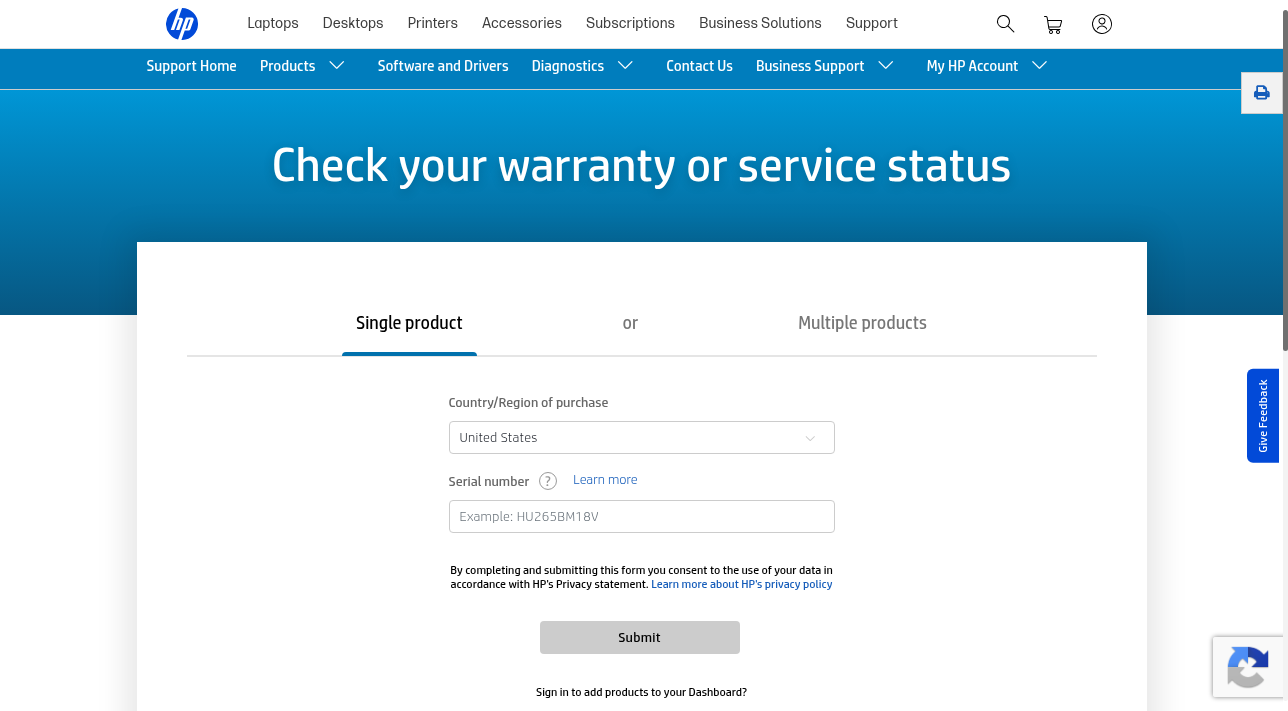1288x711 pixels.
Task: Expand the Business Support chevron
Action: [x=886, y=66]
